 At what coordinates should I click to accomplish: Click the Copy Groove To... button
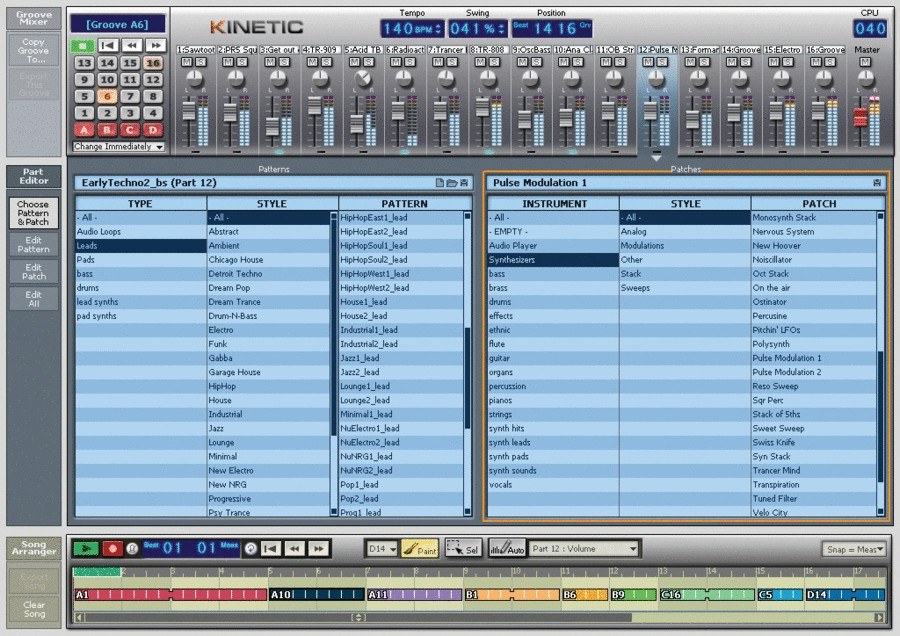(34, 49)
